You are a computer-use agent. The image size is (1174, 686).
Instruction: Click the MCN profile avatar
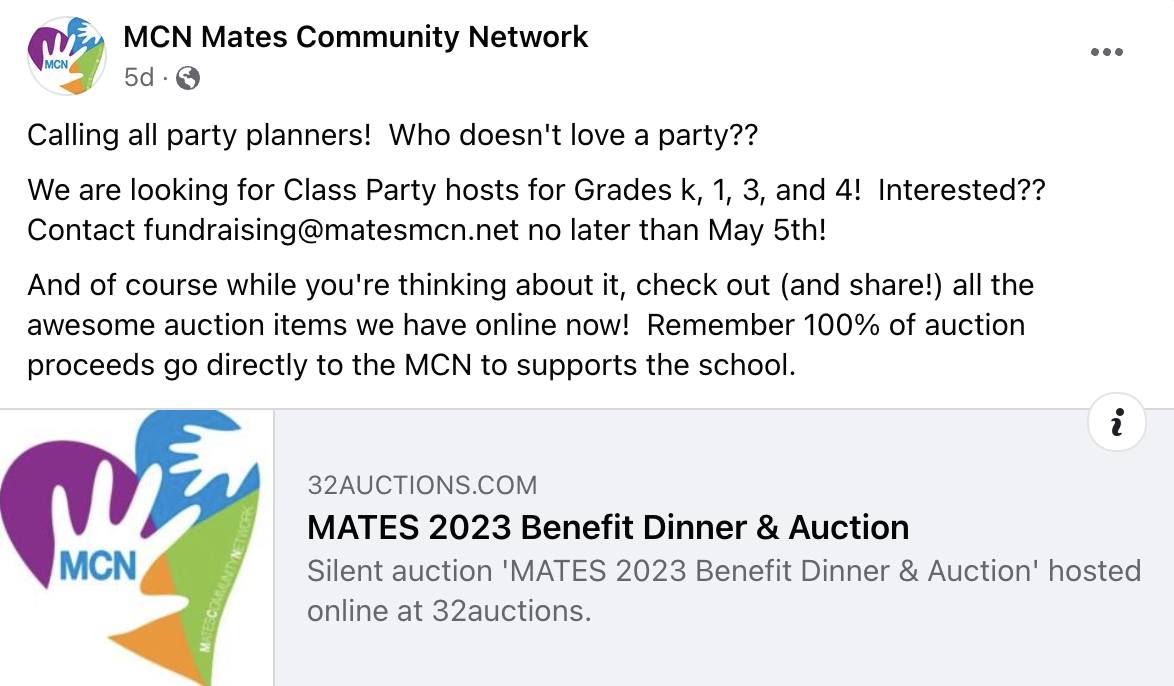click(x=67, y=56)
